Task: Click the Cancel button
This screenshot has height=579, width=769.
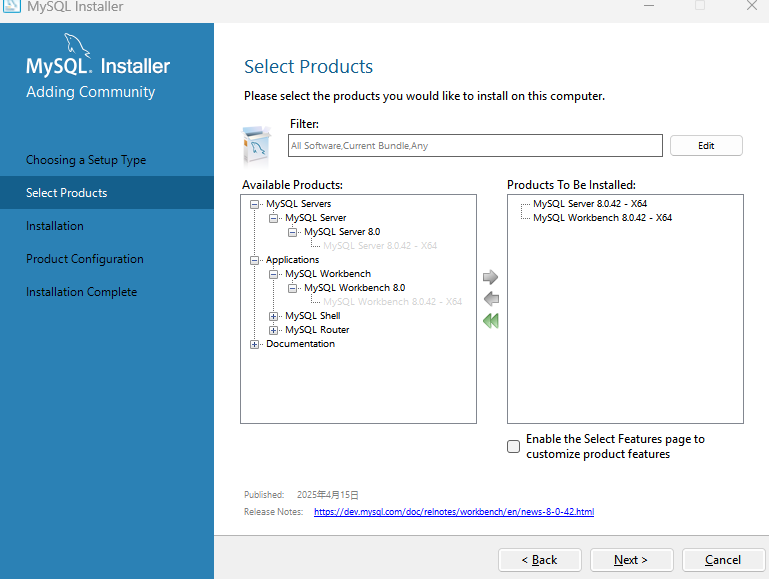Action: [x=723, y=560]
